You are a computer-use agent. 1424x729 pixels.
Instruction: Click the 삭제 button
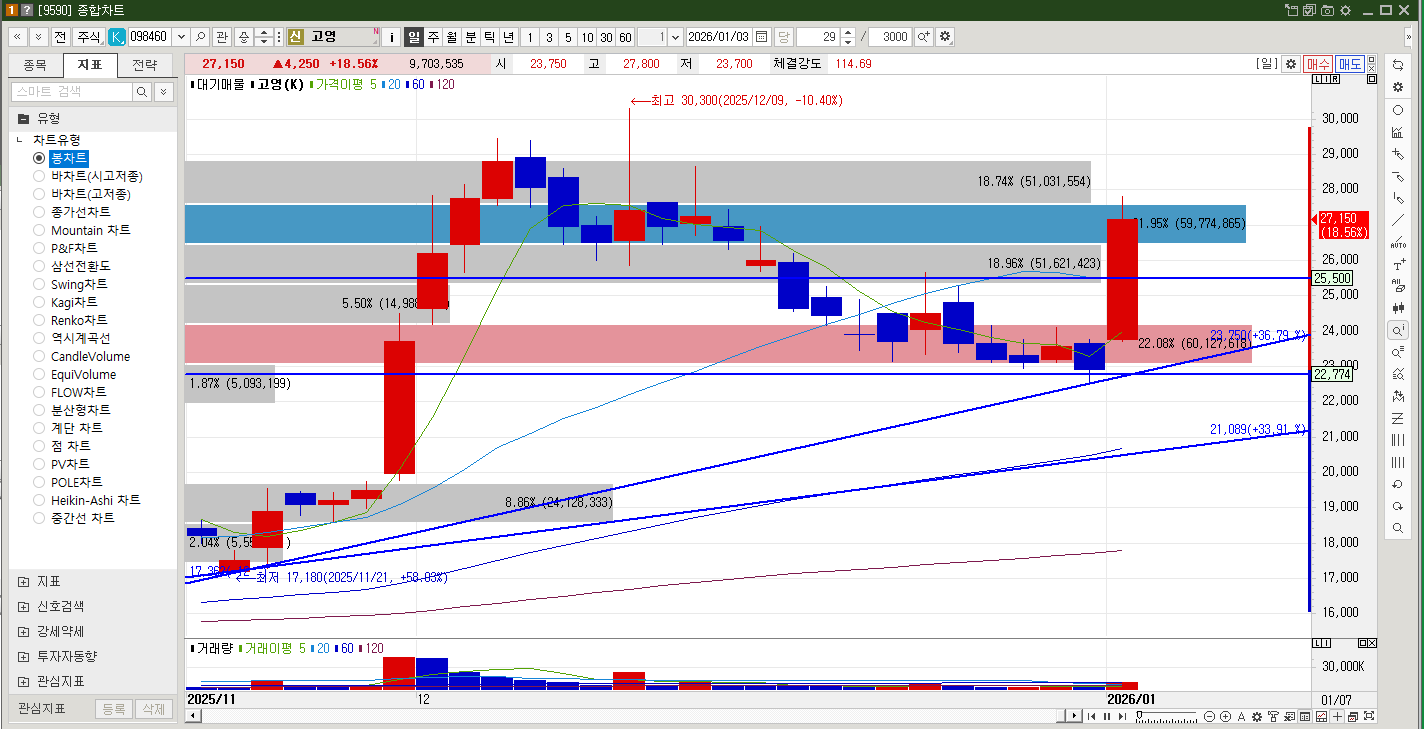[x=153, y=709]
